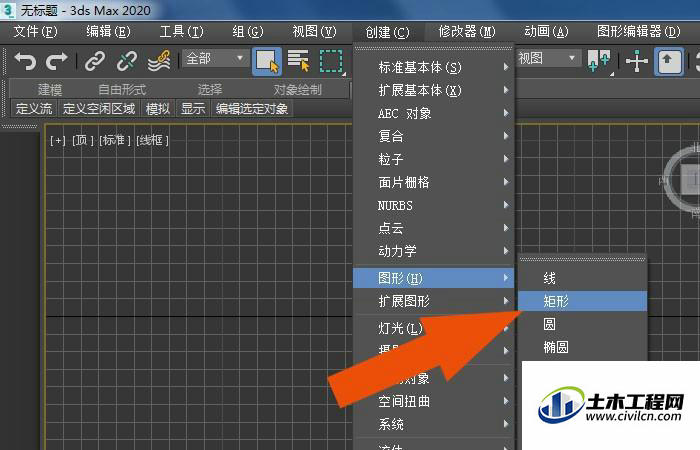Viewport: 700px width, 450px height.
Task: Click the 模拟 button
Action: pos(158,108)
